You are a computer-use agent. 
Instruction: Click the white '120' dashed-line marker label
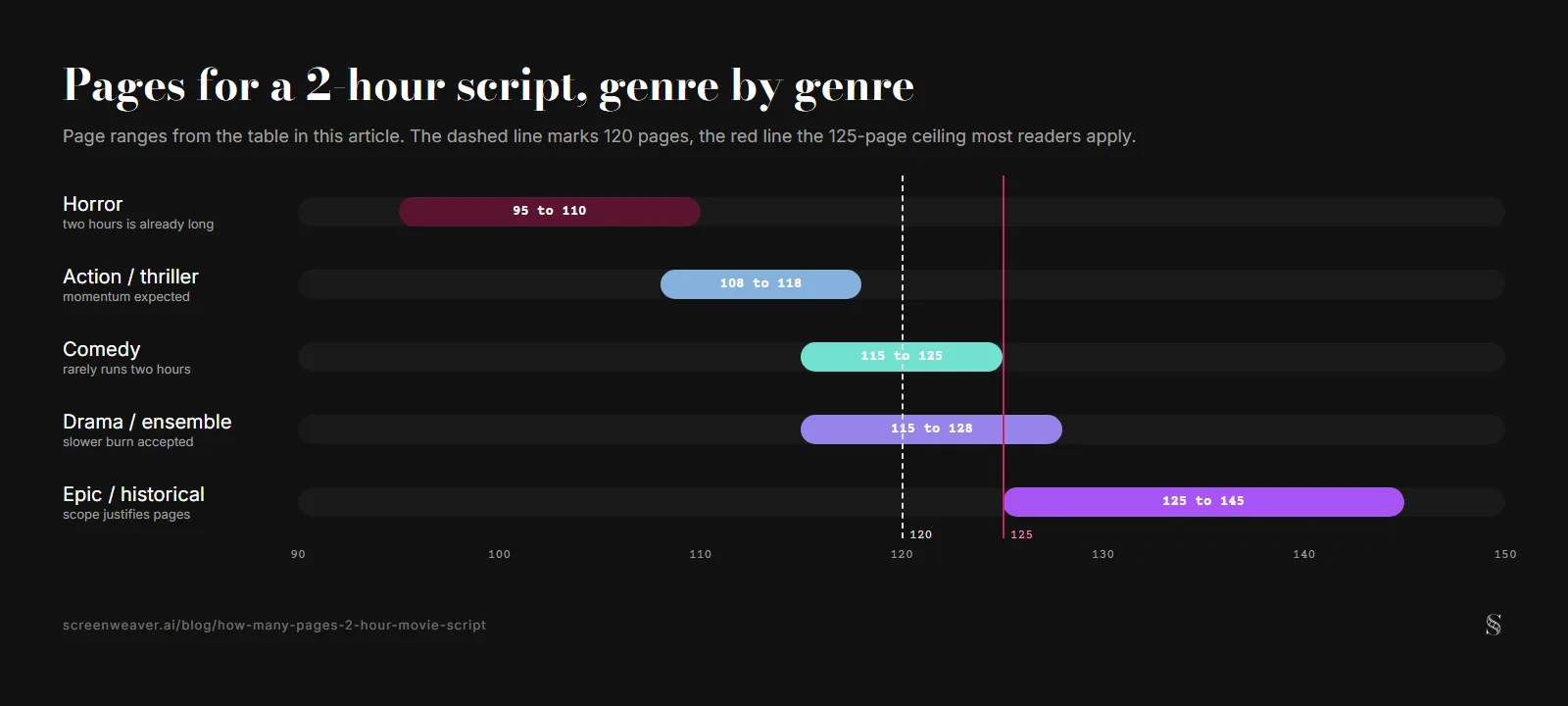pos(921,534)
